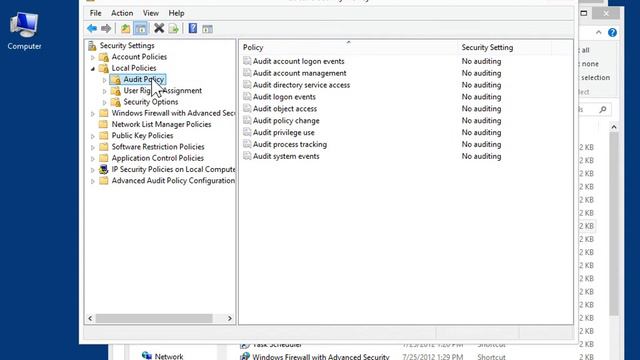This screenshot has width=640, height=360.
Task: Toggle Show/Hide Console Tree icon
Action: pos(140,29)
